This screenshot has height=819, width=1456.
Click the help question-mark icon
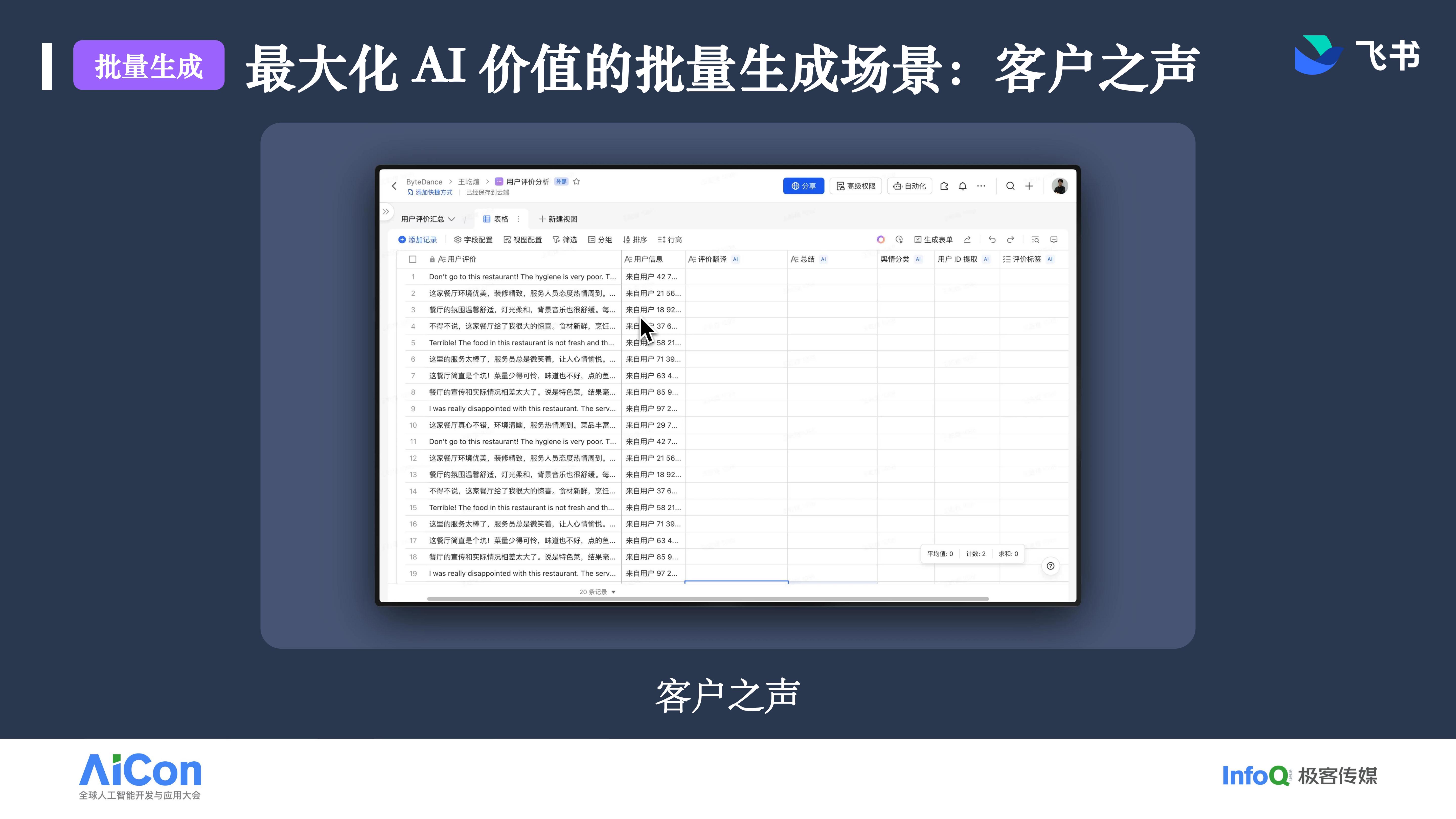[1050, 566]
